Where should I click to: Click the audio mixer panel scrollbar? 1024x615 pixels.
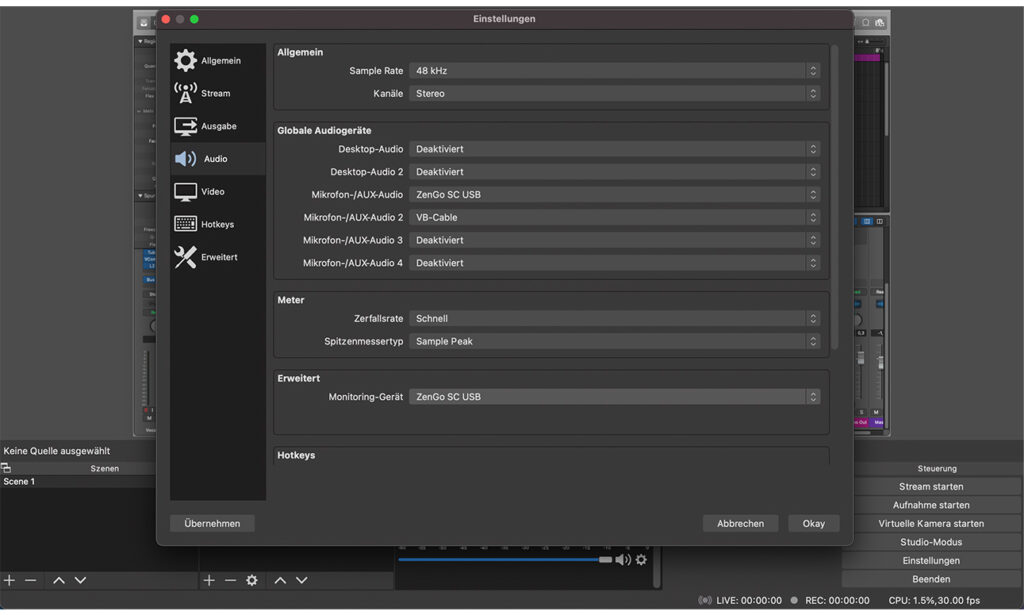tap(657, 567)
